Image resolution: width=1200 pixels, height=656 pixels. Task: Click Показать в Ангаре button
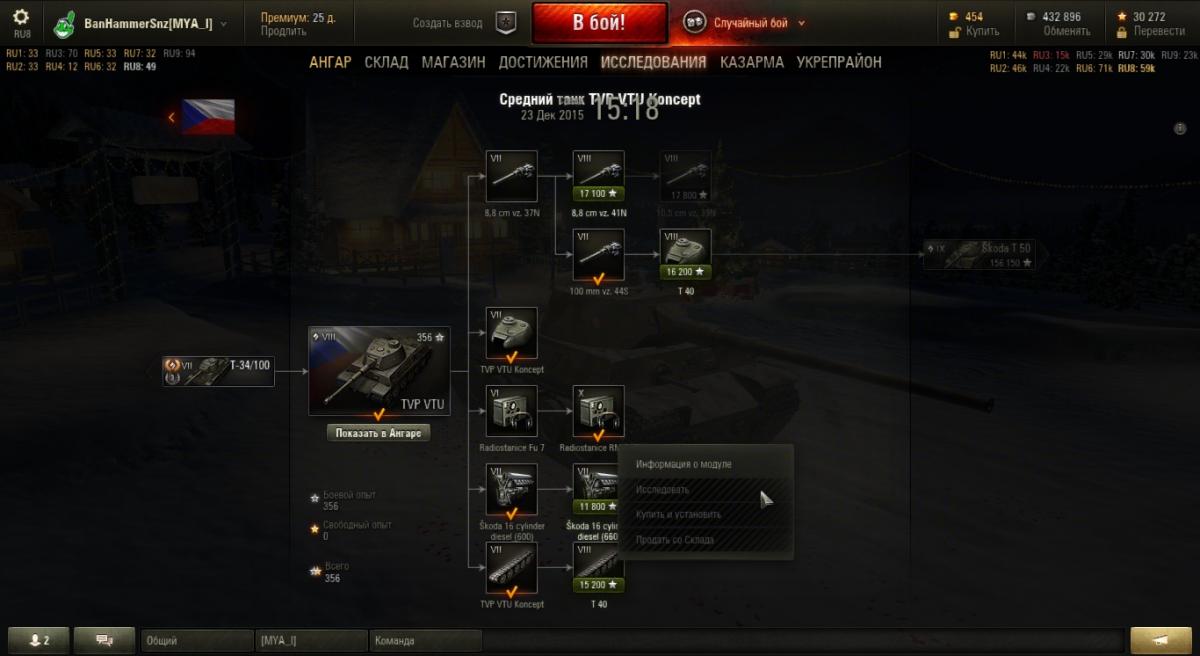(x=380, y=433)
